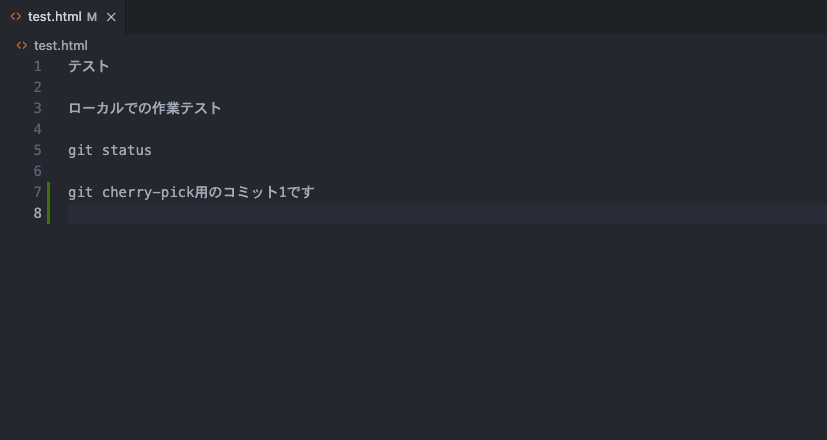This screenshot has width=827, height=440.
Task: Open the green git change marker on line 7
Action: (49, 192)
